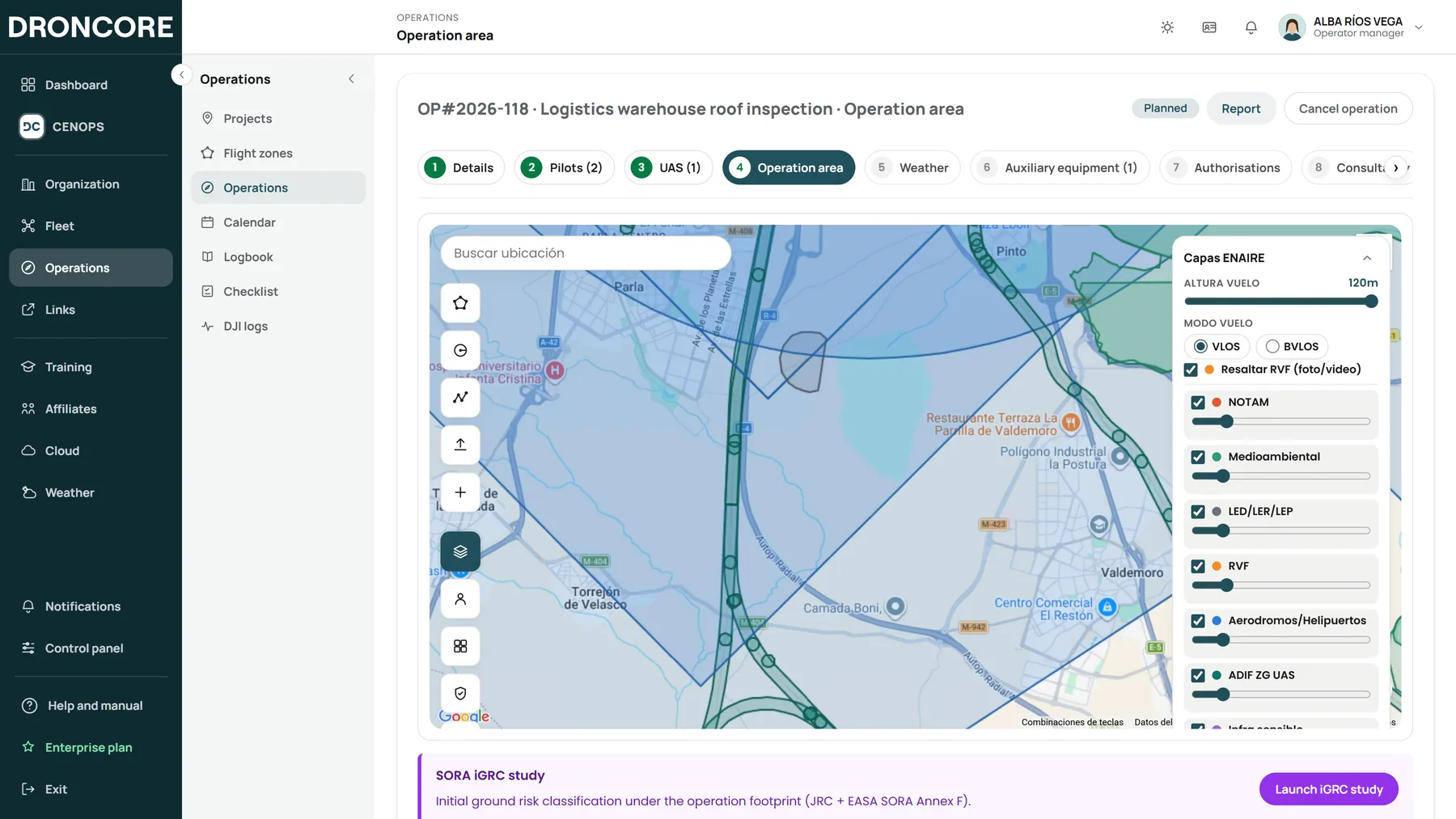The image size is (1456, 819).
Task: Click the Cancel operation button
Action: point(1348,108)
